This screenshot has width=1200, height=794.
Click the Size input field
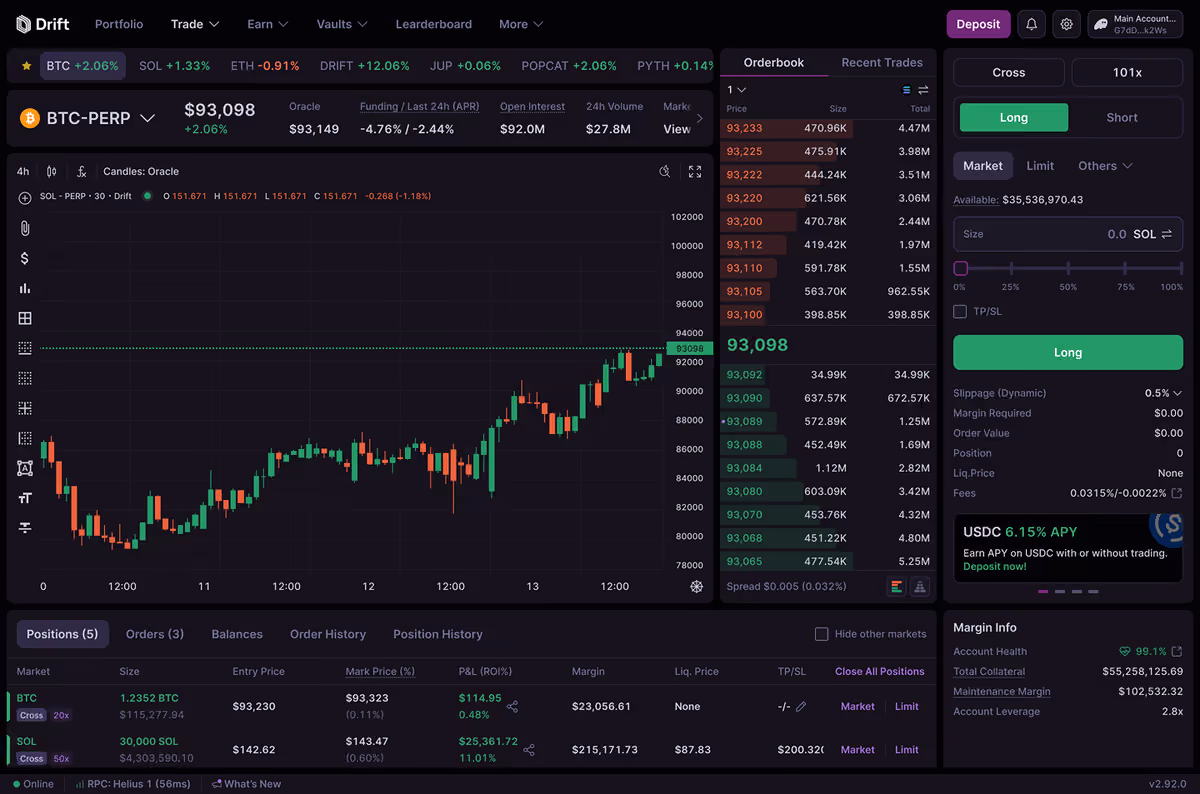(x=1068, y=234)
